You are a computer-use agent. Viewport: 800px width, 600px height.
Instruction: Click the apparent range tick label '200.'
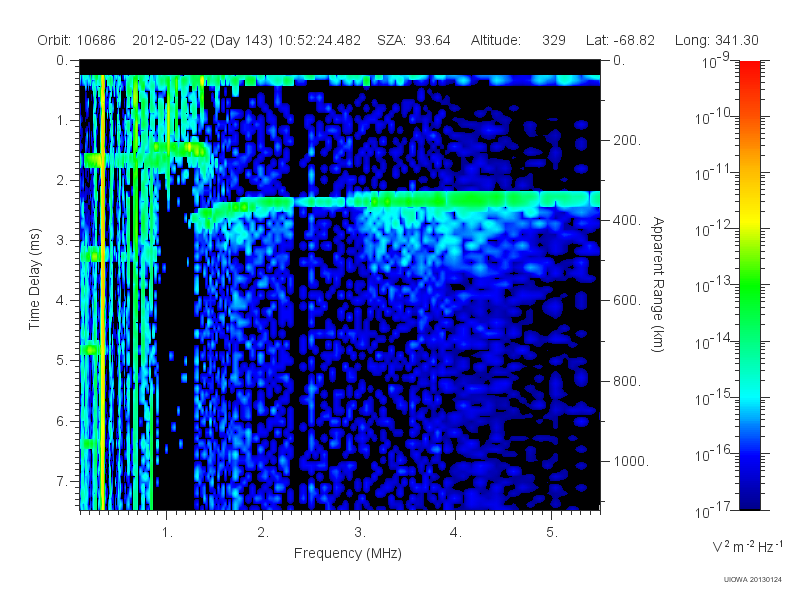tap(627, 140)
